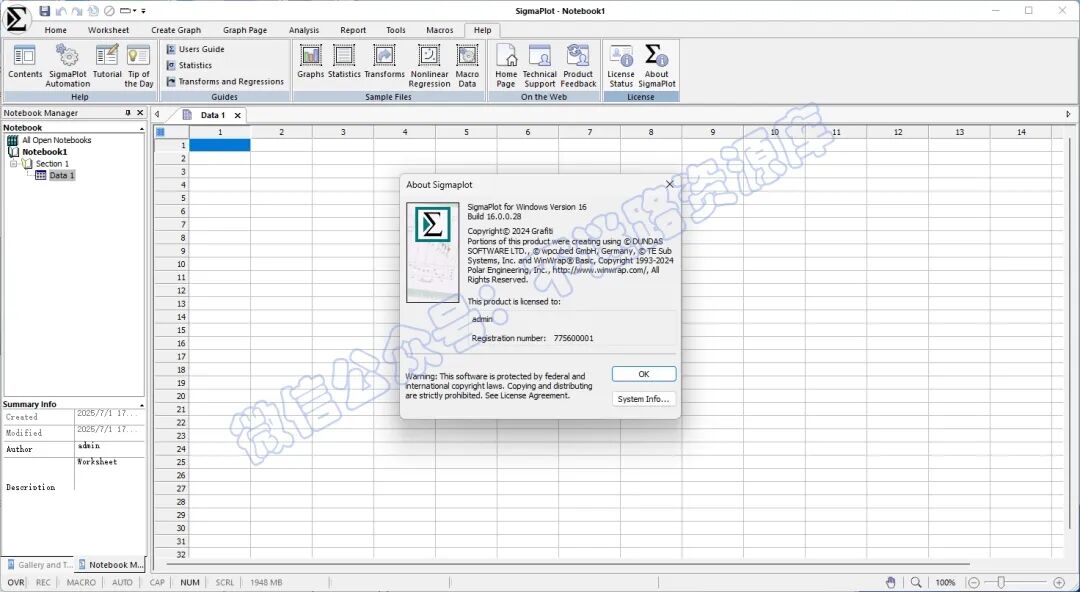The image size is (1080, 592).
Task: Click column 2 header in worksheet
Action: click(281, 132)
